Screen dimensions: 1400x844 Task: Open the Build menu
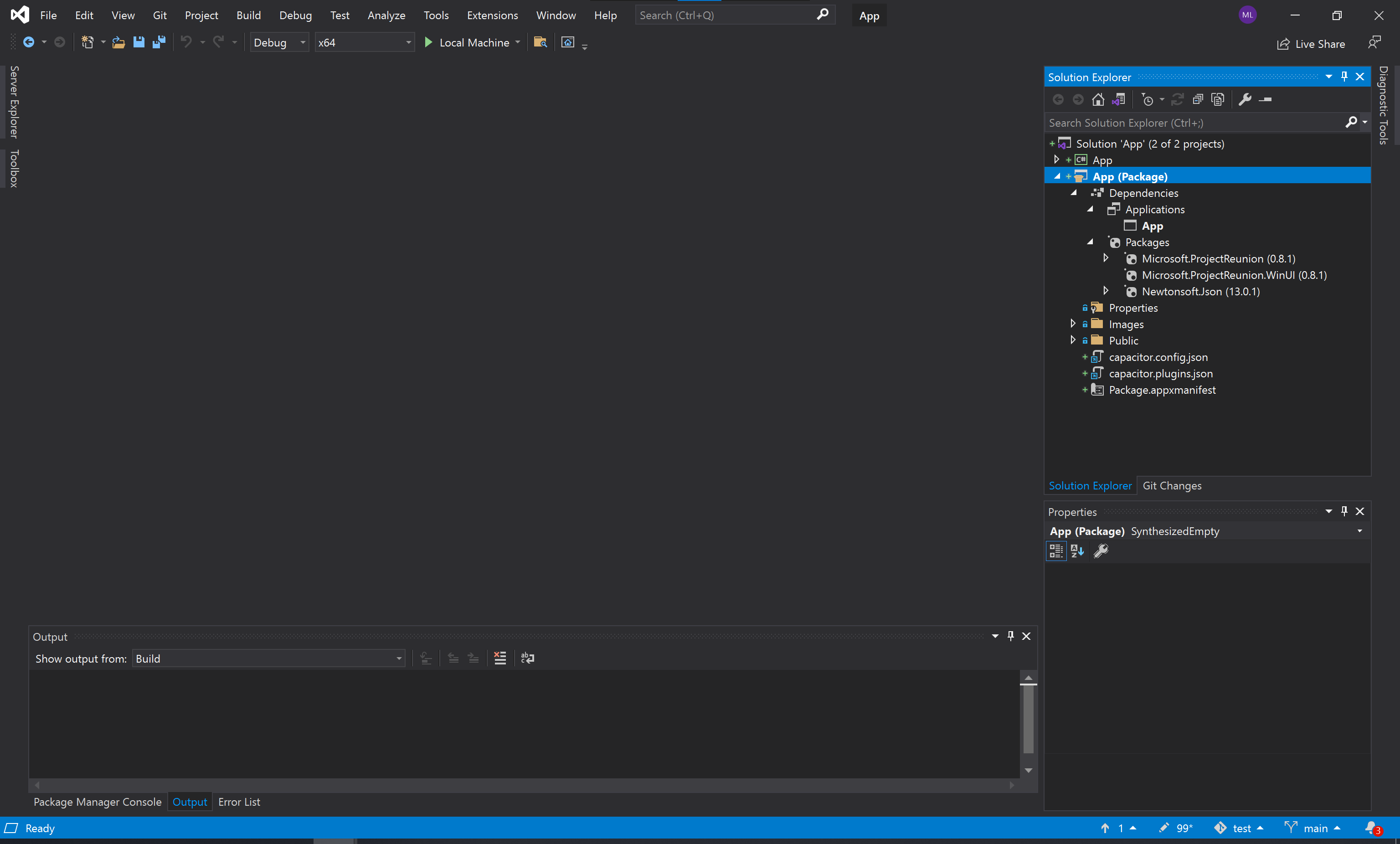249,15
